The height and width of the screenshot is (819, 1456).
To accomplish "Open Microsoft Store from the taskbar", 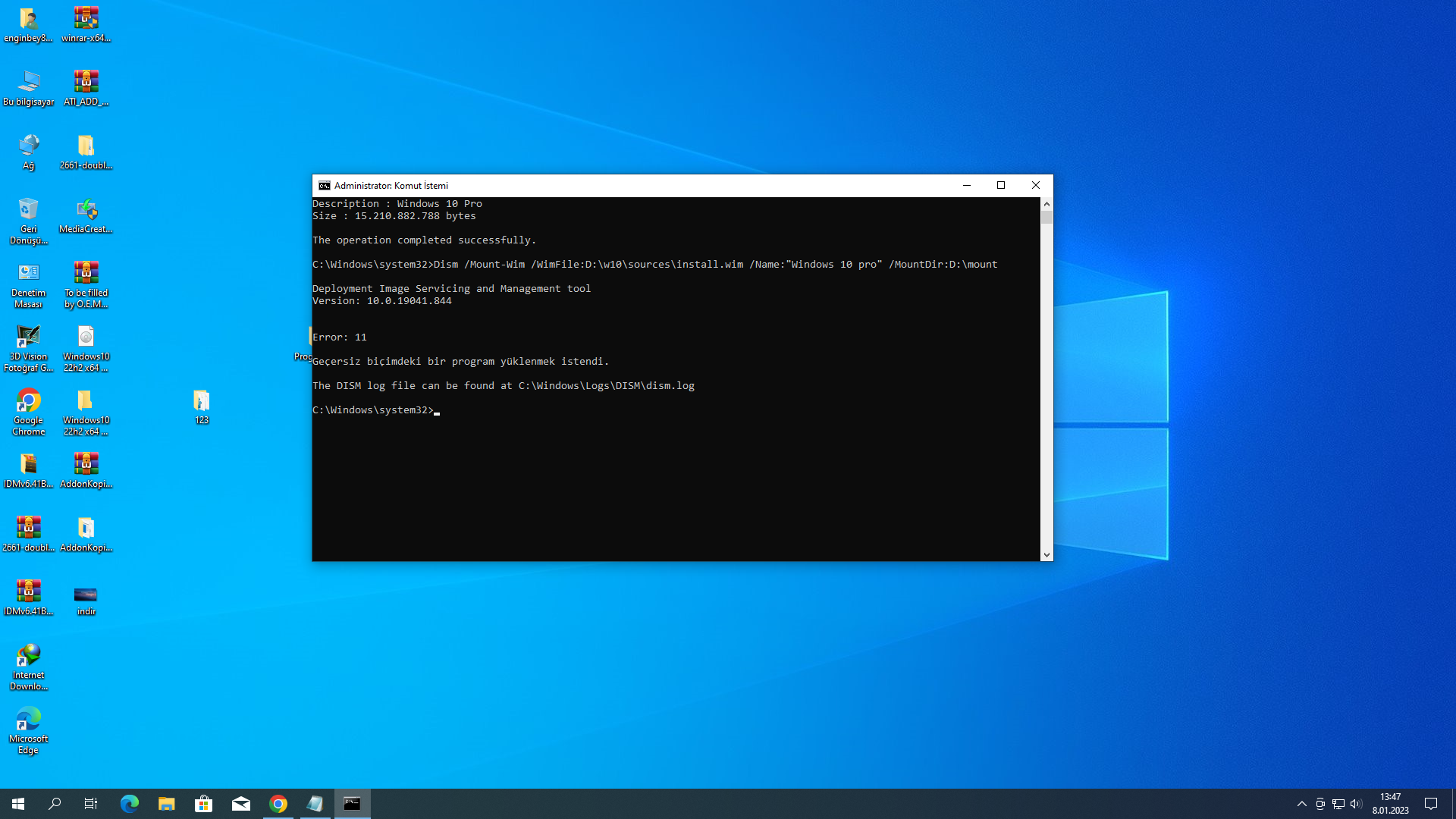I will (x=203, y=804).
